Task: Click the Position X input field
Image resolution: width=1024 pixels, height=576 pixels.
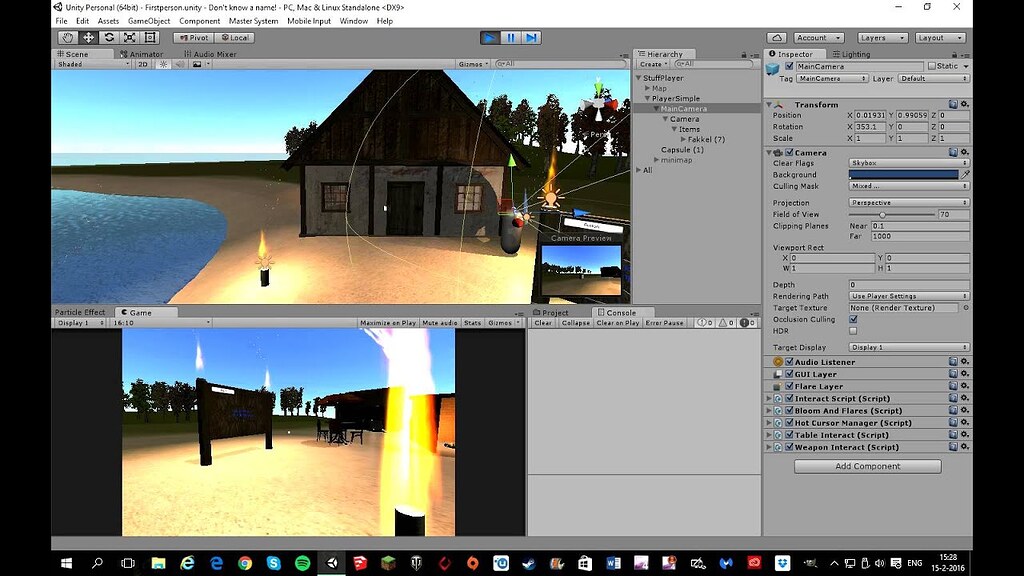Action: point(871,115)
